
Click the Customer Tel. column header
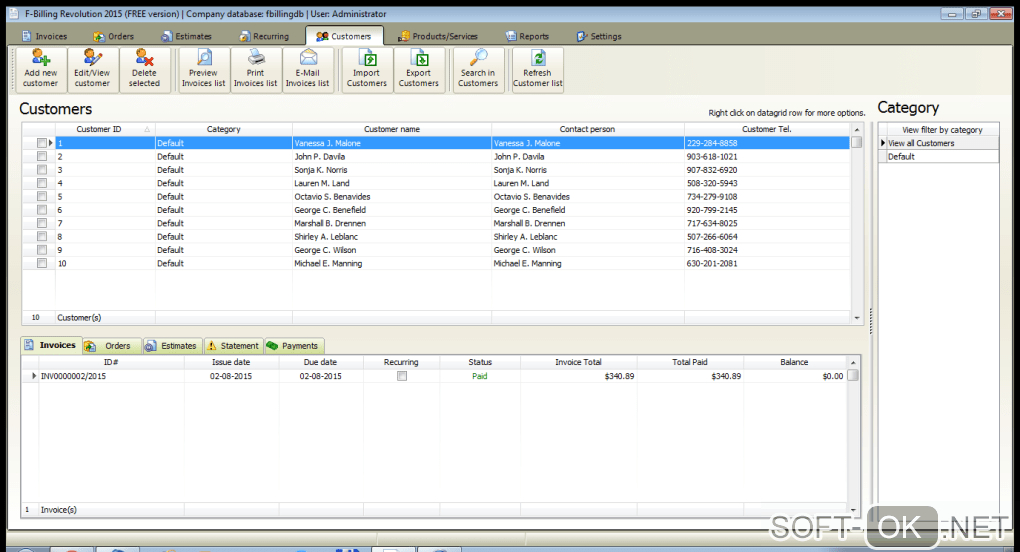(767, 129)
